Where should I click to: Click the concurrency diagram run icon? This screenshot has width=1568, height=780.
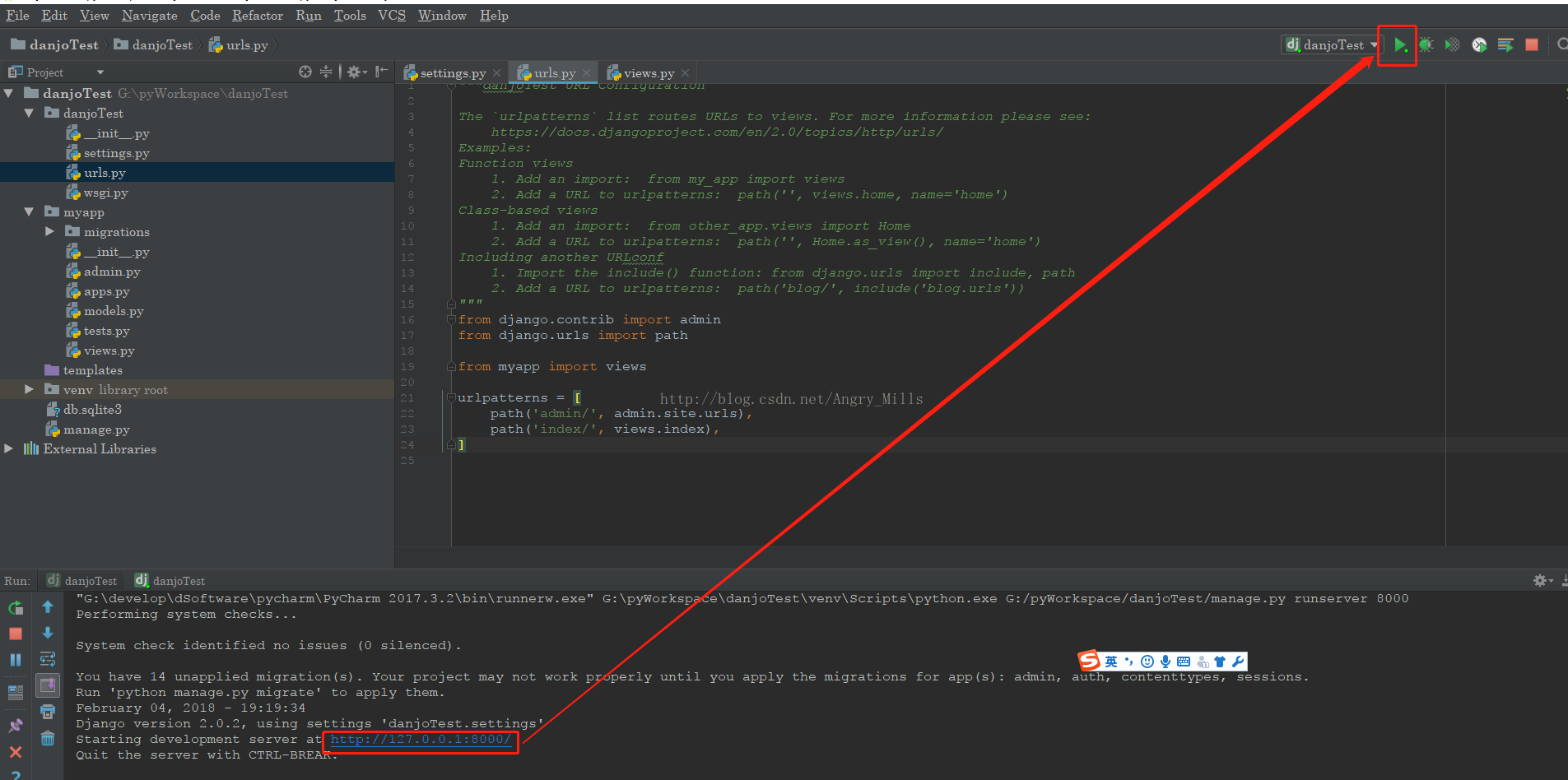(1505, 45)
